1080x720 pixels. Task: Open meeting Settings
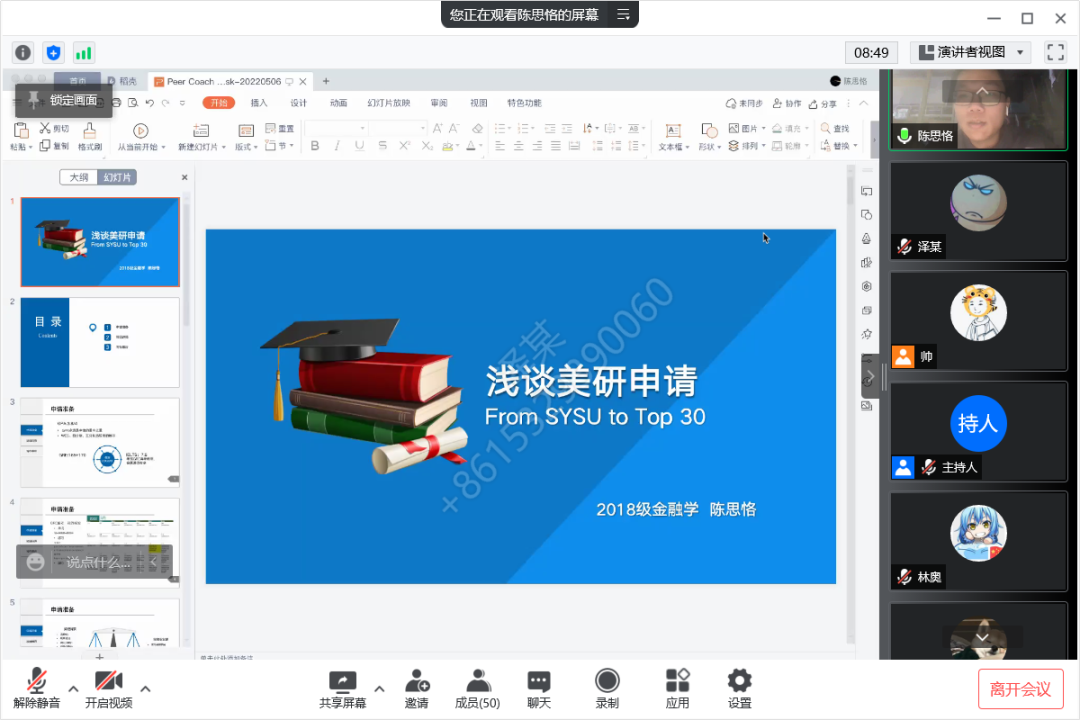(x=739, y=688)
